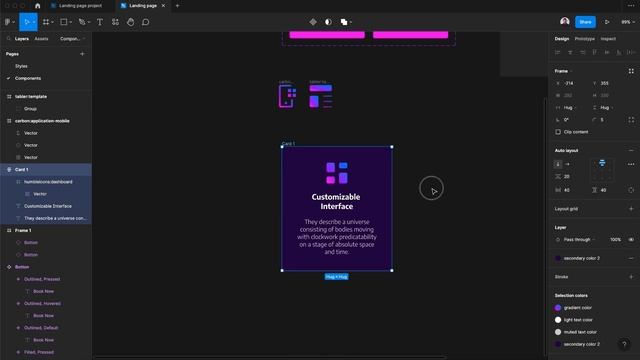The width and height of the screenshot is (640, 360).
Task: Open shape tools dropdown arrow
Action: [70, 22]
